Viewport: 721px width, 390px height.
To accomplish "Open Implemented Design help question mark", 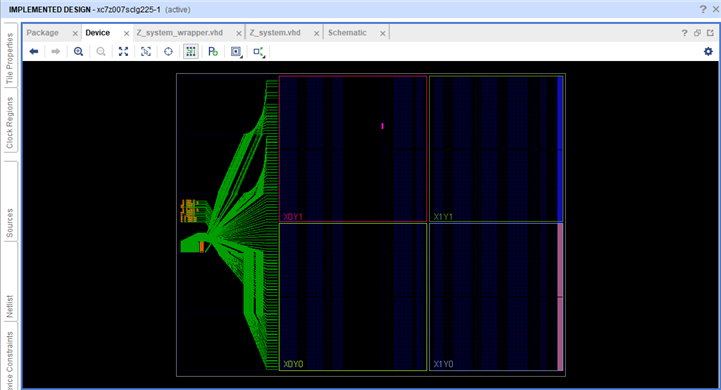I will coord(703,9).
